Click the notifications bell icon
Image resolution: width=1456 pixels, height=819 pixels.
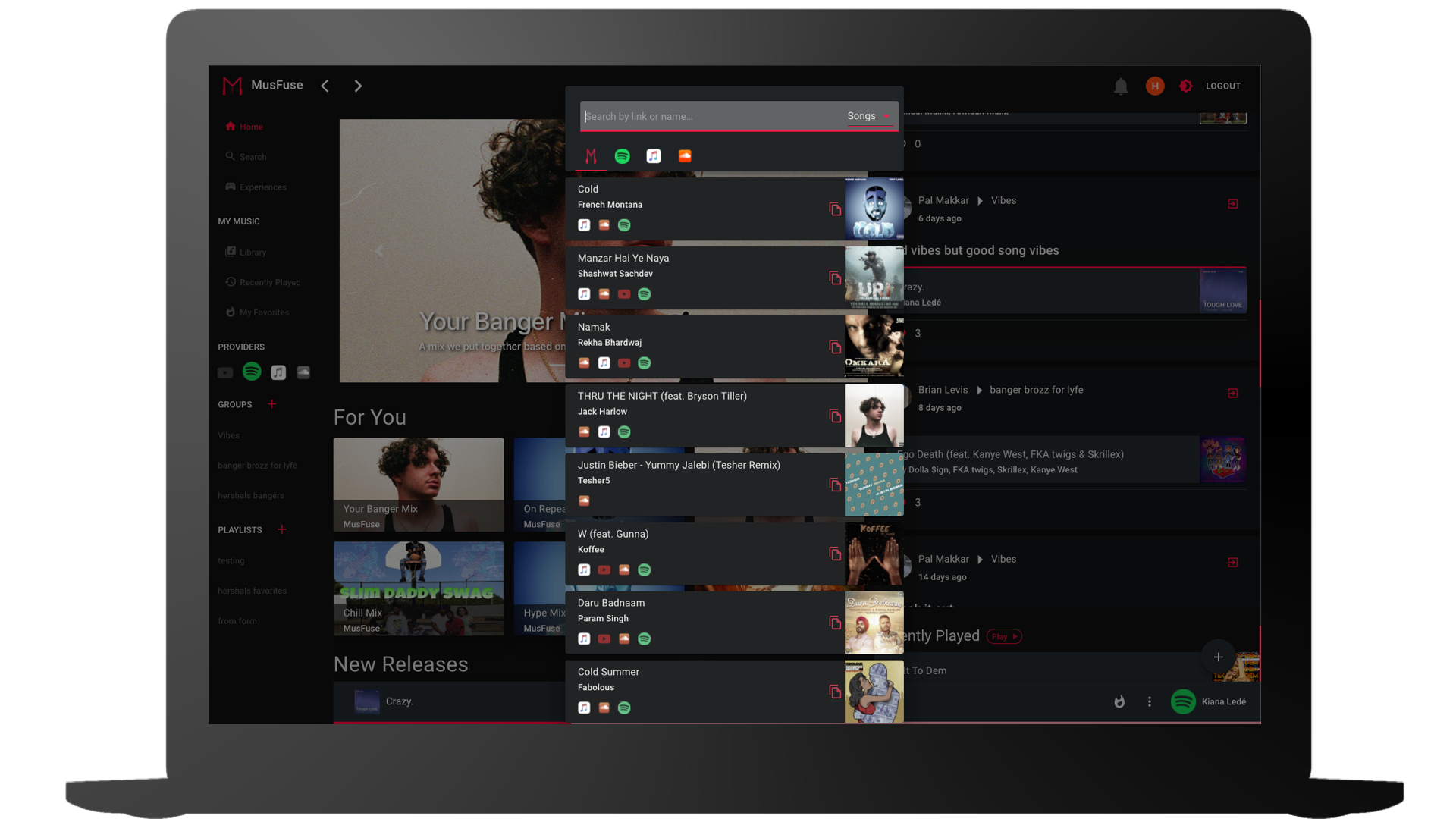click(1121, 86)
